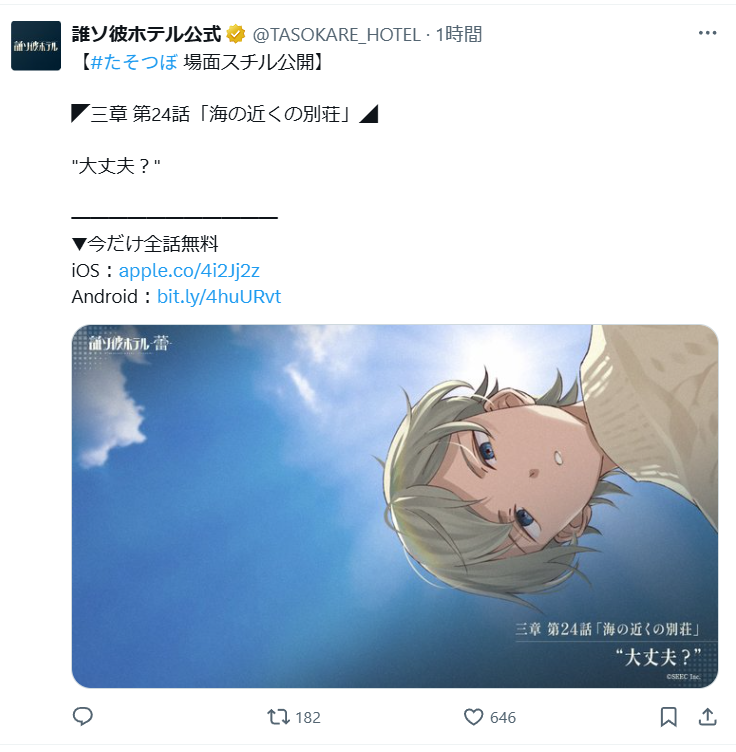Open the iOS apple.co/4i2Jj2z link
736x752 pixels.
189,270
